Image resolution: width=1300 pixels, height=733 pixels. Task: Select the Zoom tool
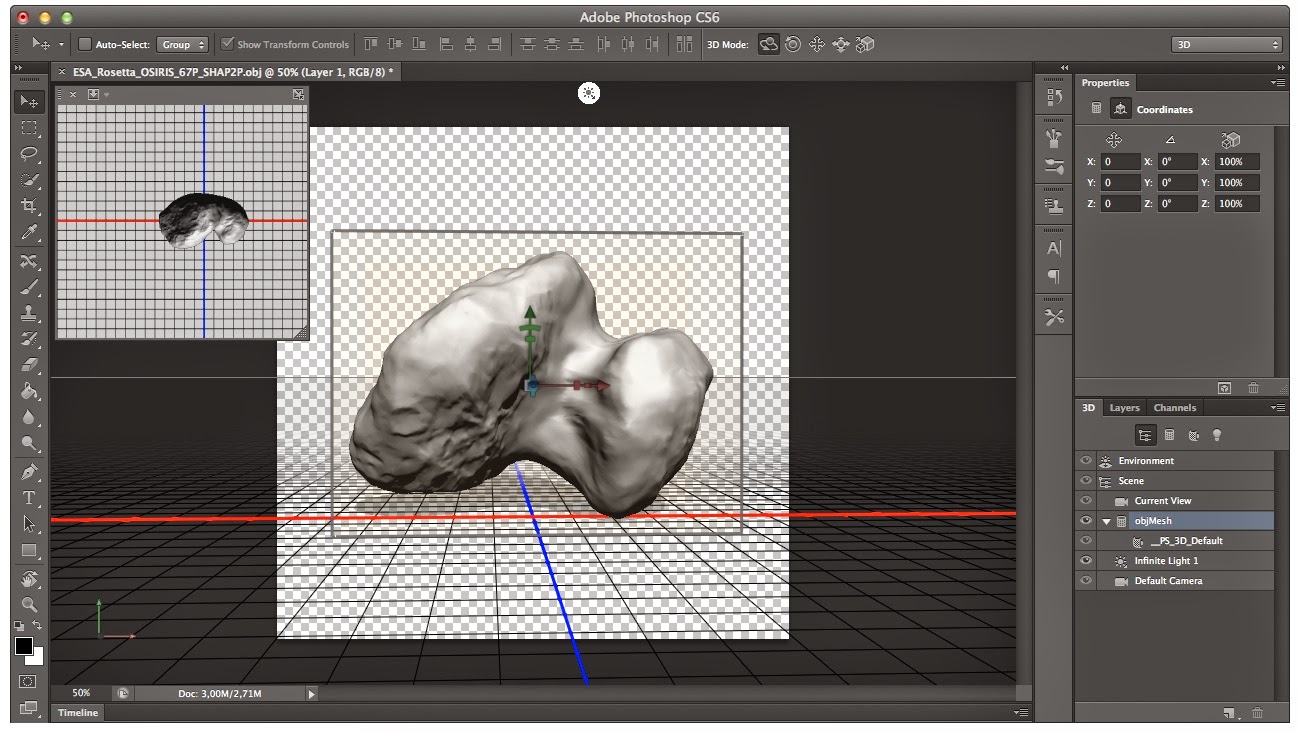click(x=29, y=605)
